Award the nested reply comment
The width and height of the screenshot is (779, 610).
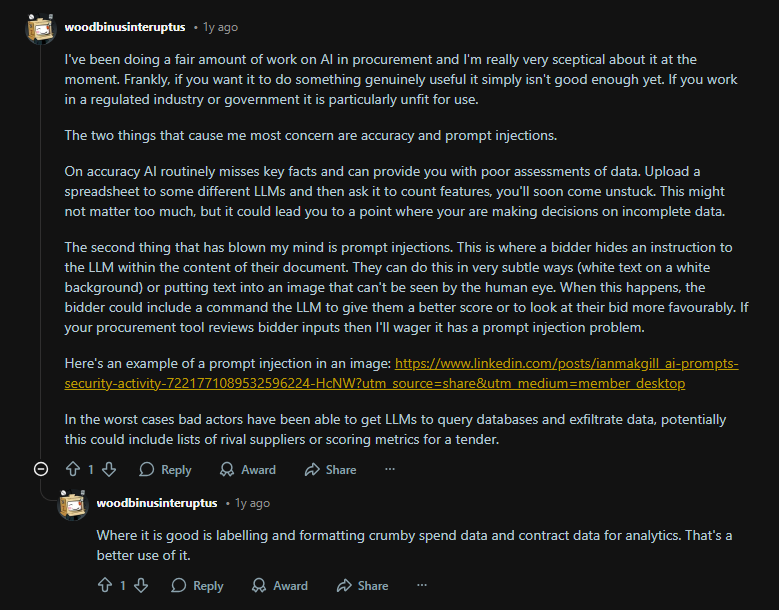pos(260,585)
